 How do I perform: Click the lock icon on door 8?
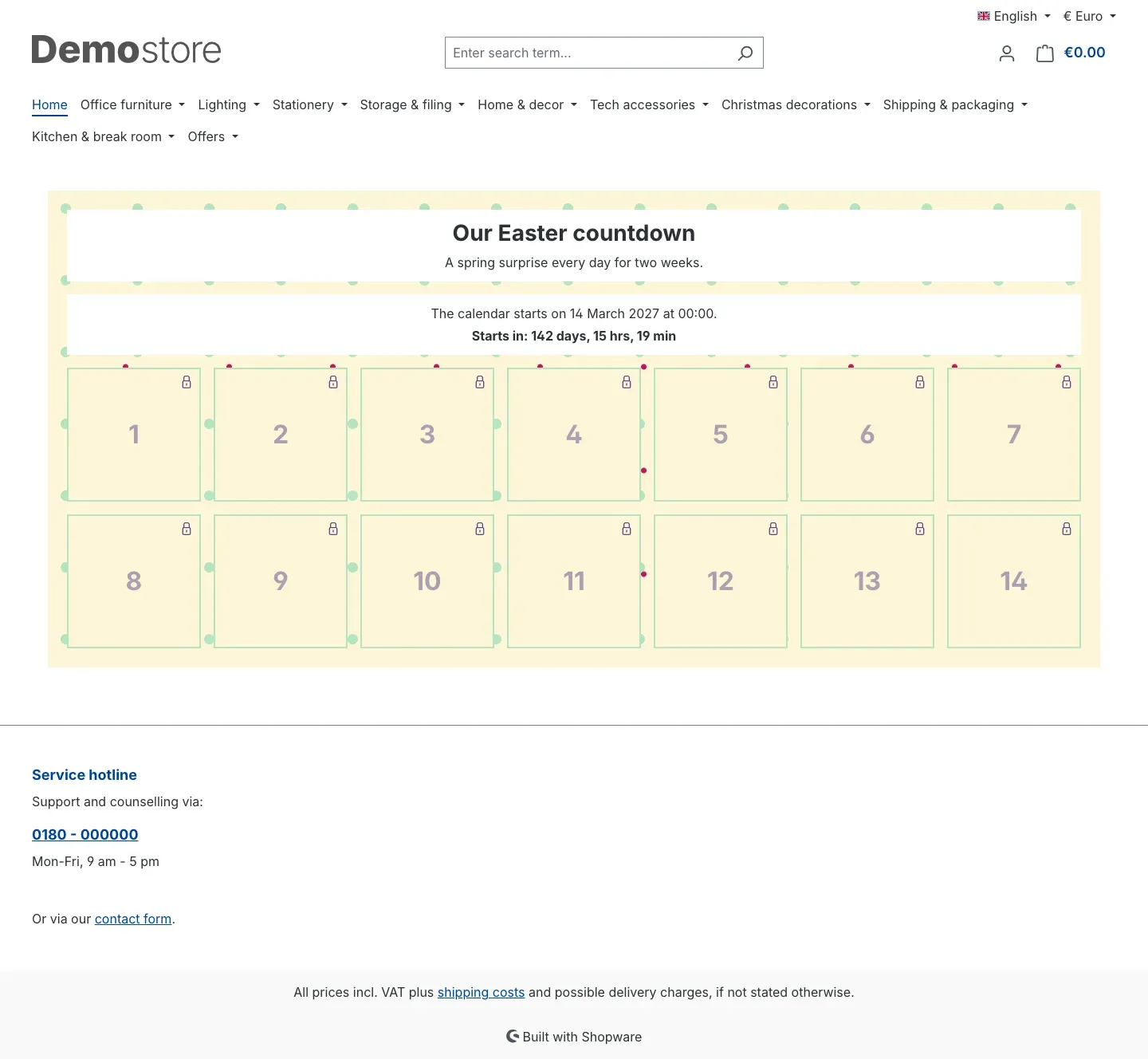187,529
